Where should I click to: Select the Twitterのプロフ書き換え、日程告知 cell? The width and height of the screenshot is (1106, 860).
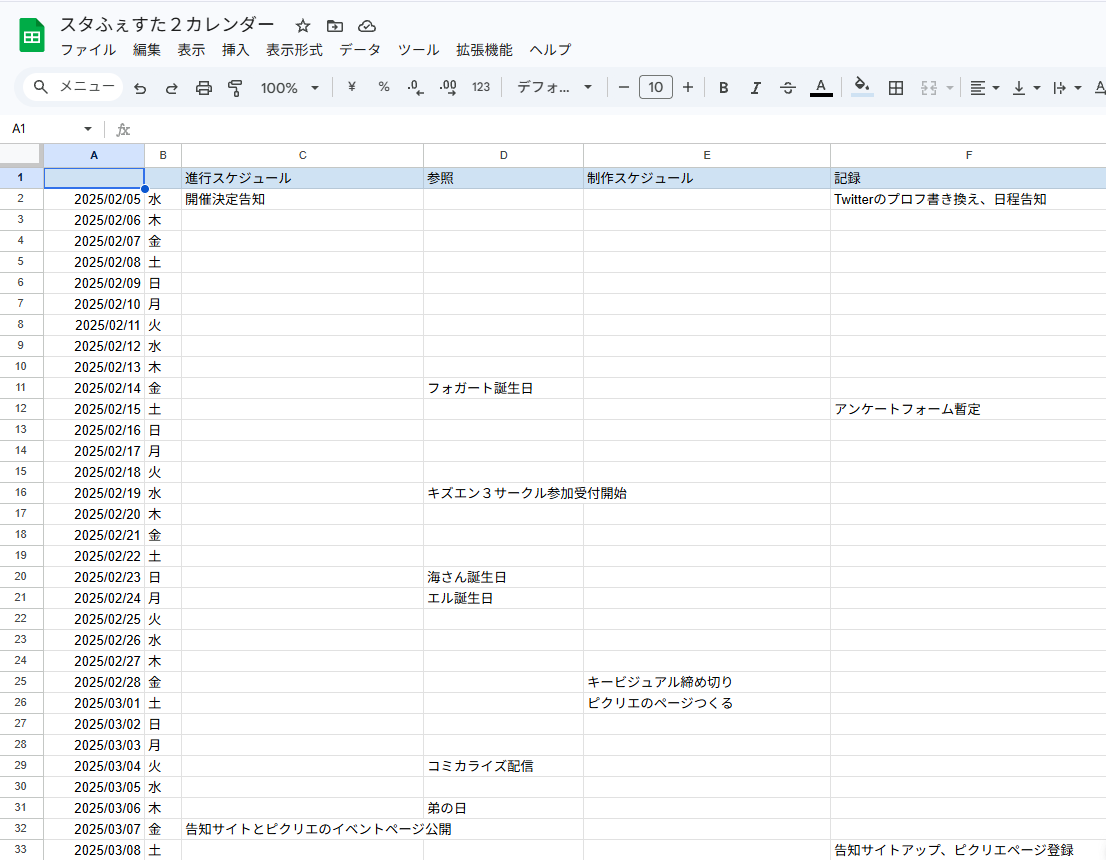[968, 199]
